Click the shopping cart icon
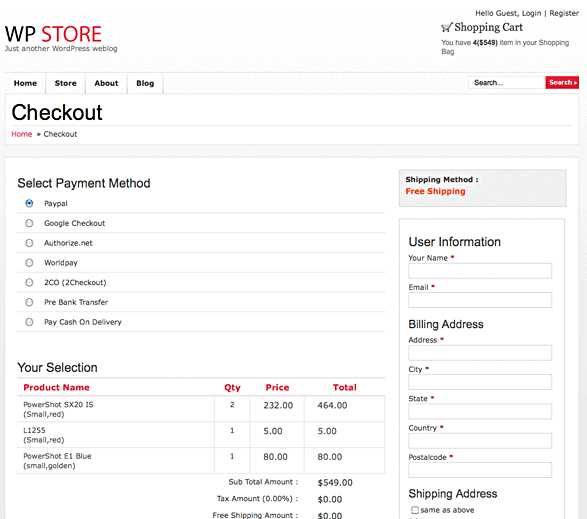Viewport: 587px width, 519px height. click(447, 27)
